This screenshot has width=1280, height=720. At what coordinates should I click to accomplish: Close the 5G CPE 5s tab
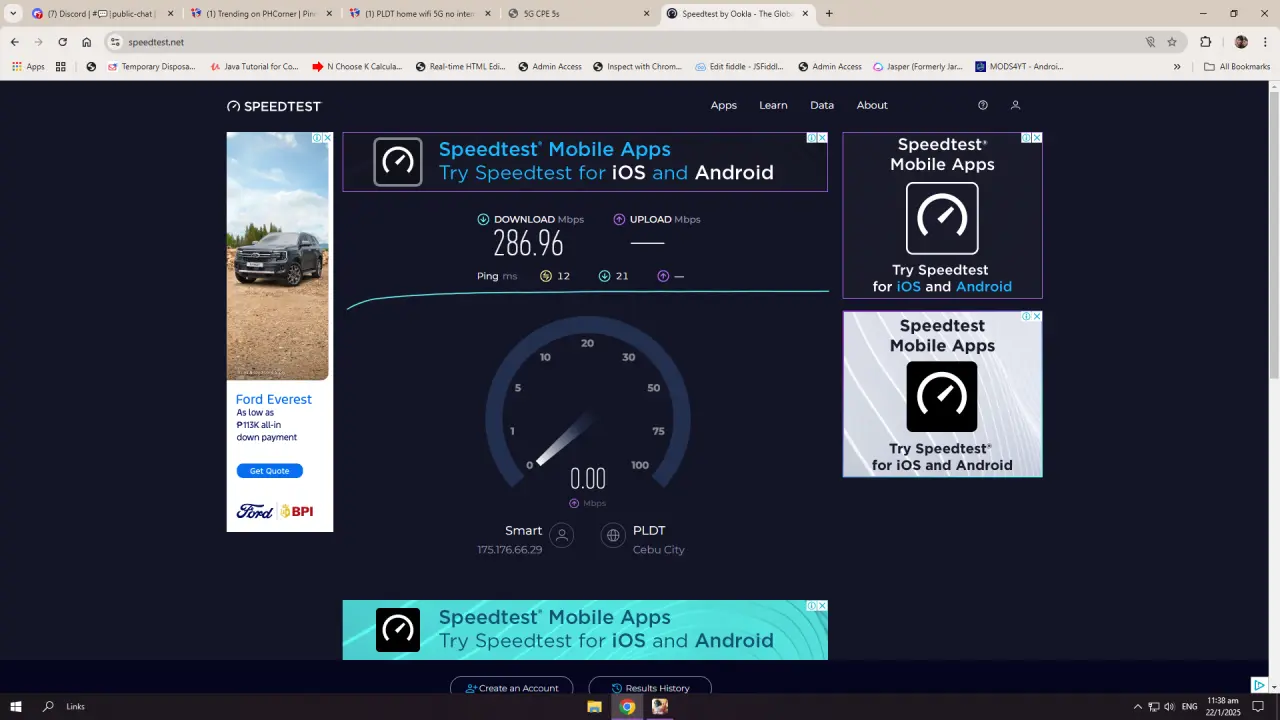point(646,14)
